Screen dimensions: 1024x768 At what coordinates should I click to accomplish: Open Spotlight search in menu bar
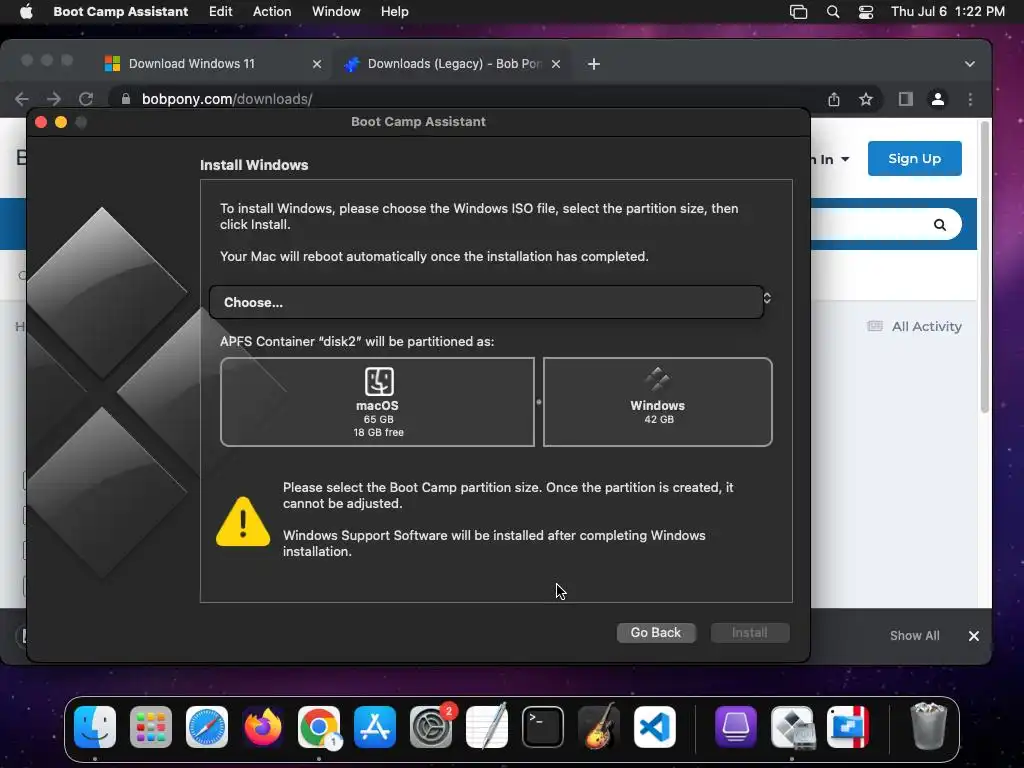tap(833, 12)
